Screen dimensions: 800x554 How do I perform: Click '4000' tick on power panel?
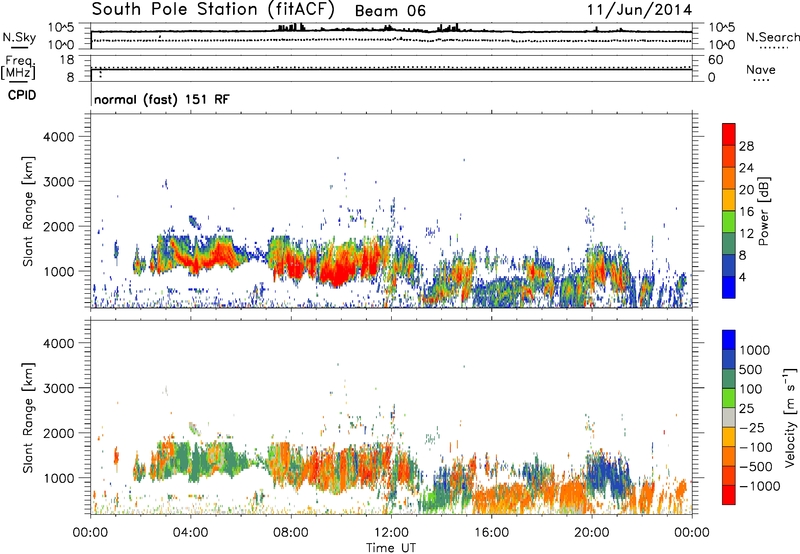(x=59, y=137)
